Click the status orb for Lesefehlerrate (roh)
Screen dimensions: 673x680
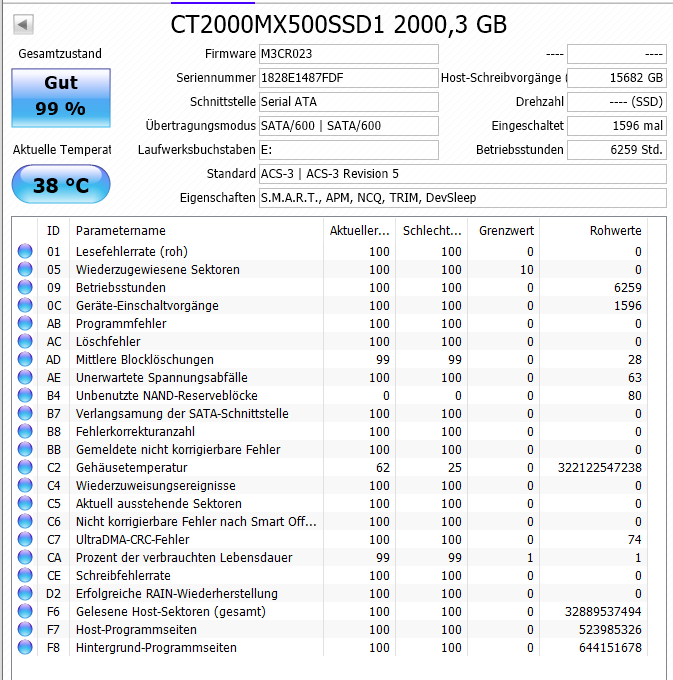25,252
